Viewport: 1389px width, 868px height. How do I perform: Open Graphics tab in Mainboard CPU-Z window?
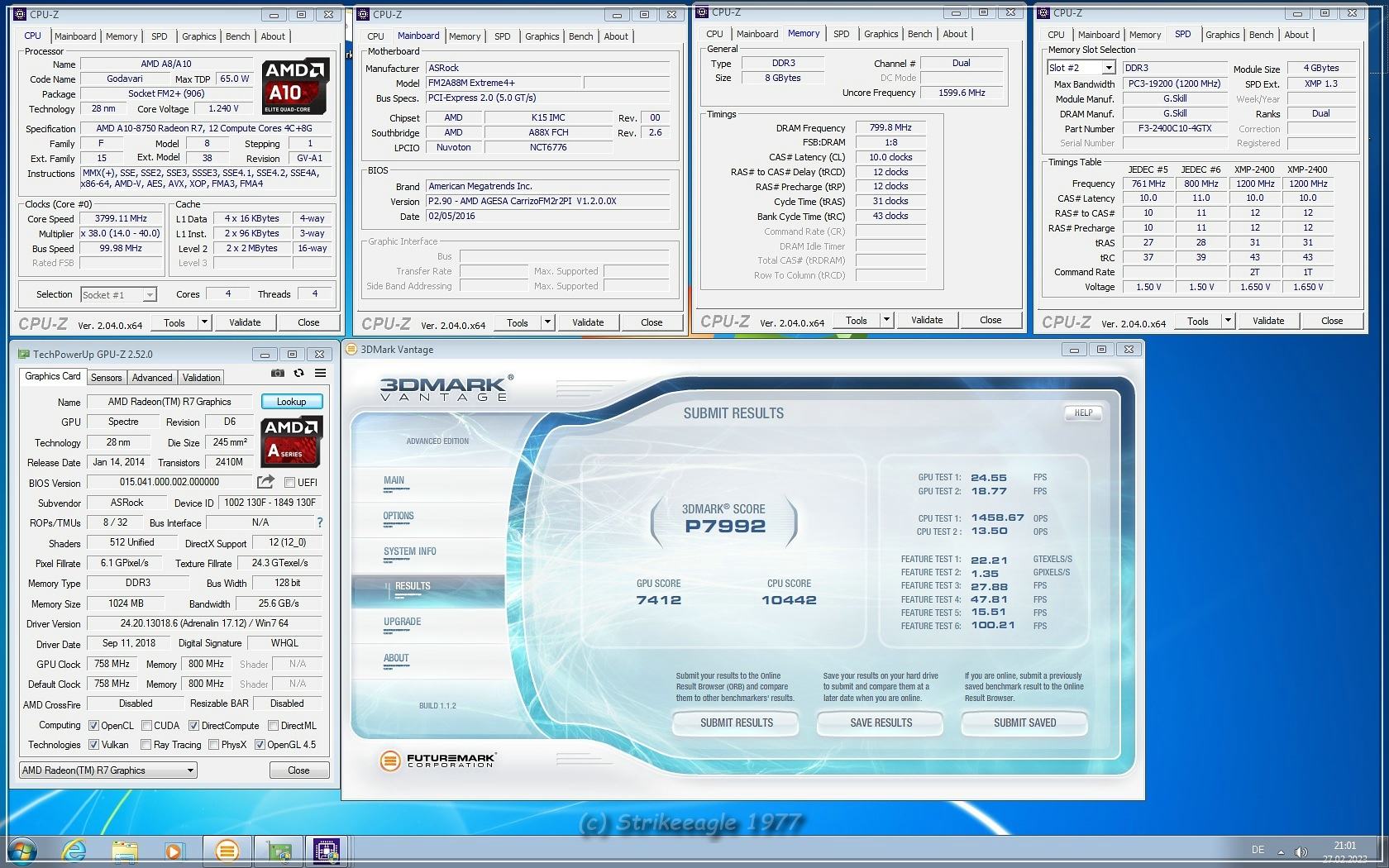(x=542, y=36)
